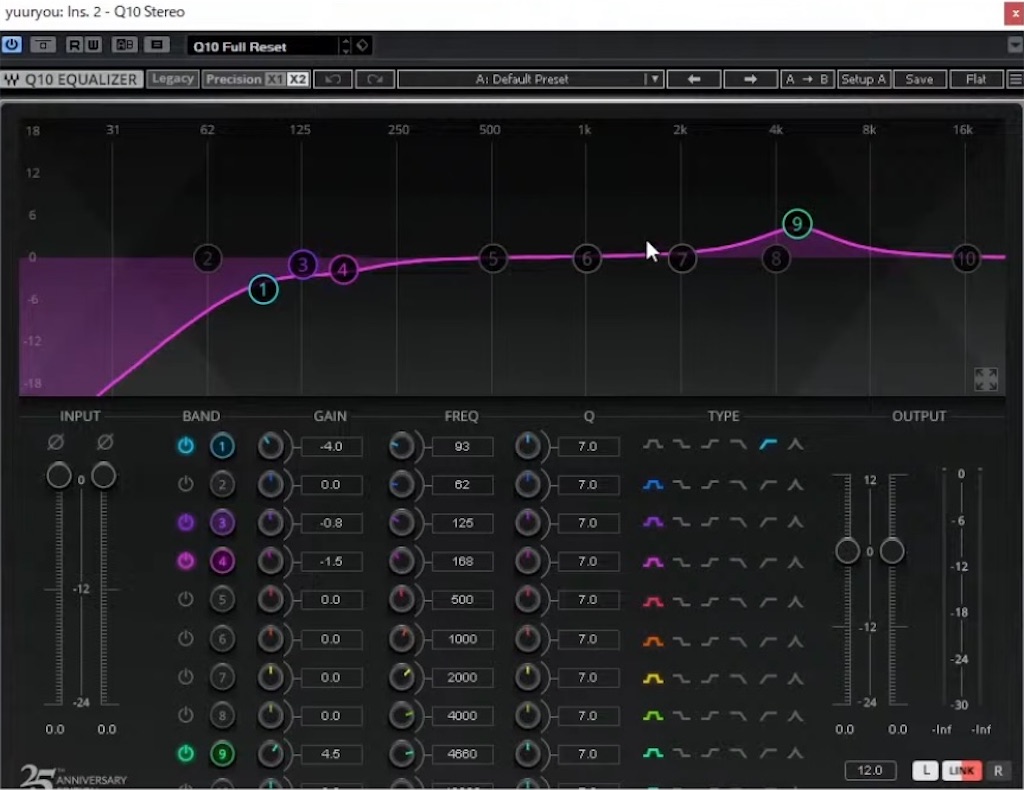Enable band 6 power button
Screen dimensions: 1024x790
click(x=186, y=639)
